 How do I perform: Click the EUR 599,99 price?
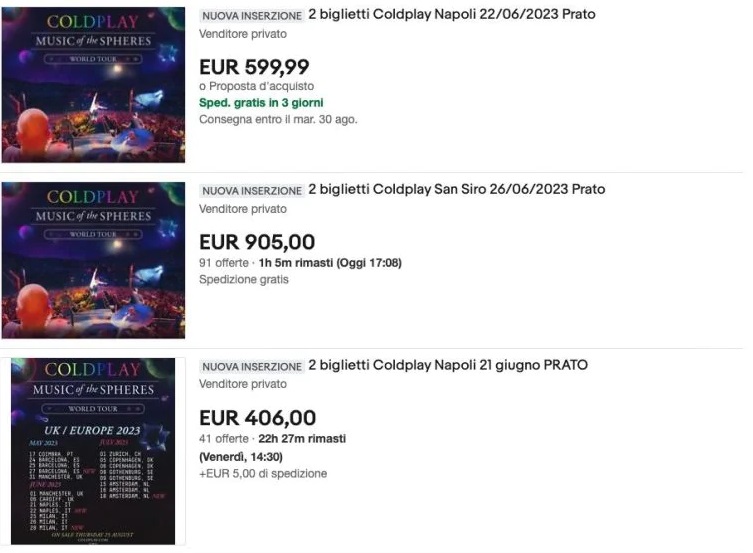(254, 67)
